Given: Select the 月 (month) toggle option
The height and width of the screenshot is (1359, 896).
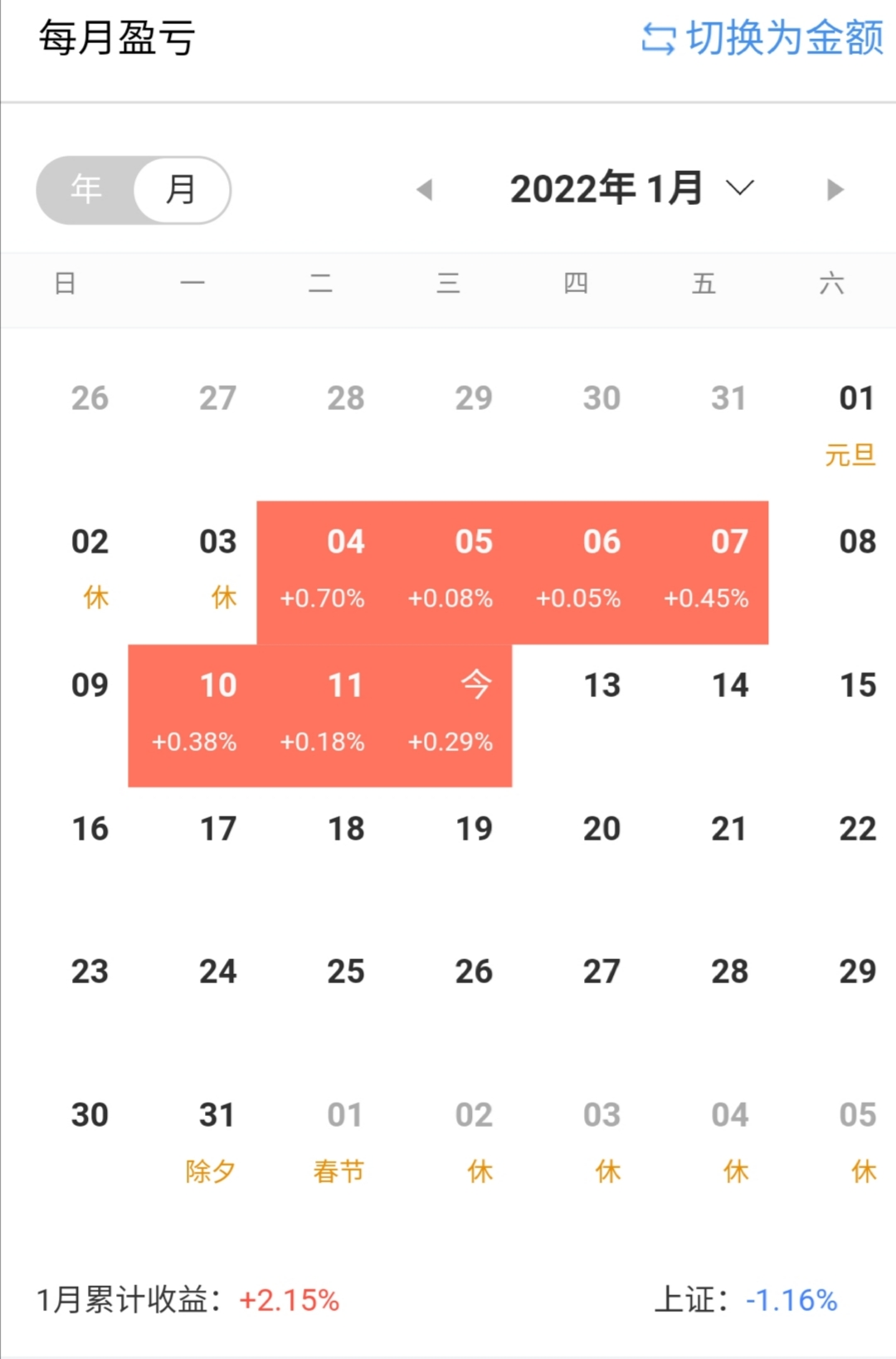Looking at the screenshot, I should (x=181, y=189).
